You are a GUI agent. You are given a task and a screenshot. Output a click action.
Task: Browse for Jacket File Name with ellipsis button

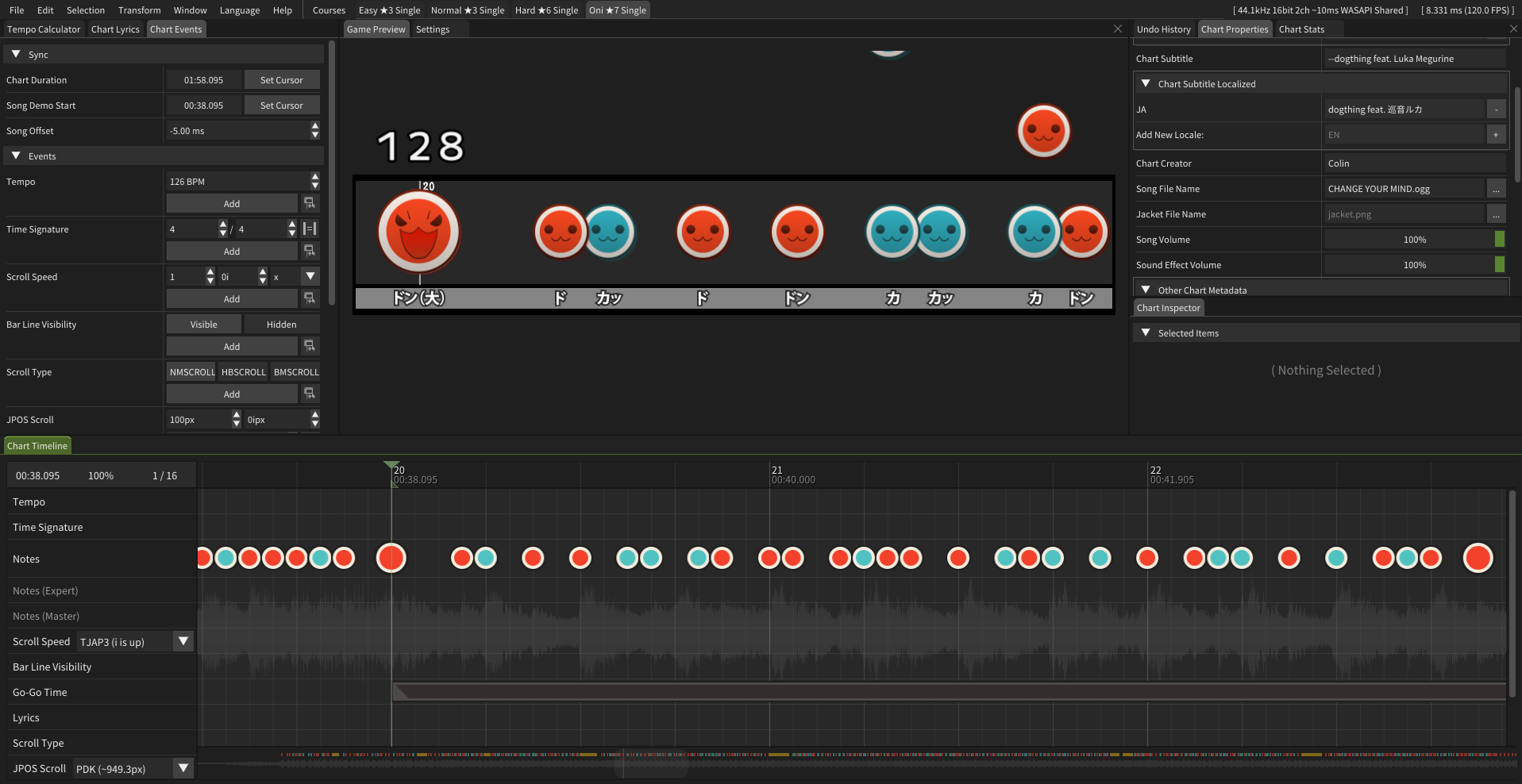coord(1496,214)
